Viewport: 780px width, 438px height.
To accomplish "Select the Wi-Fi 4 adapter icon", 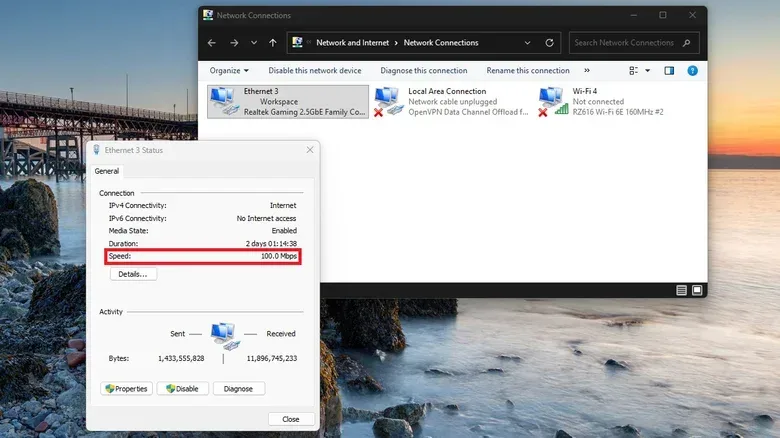I will [x=553, y=101].
